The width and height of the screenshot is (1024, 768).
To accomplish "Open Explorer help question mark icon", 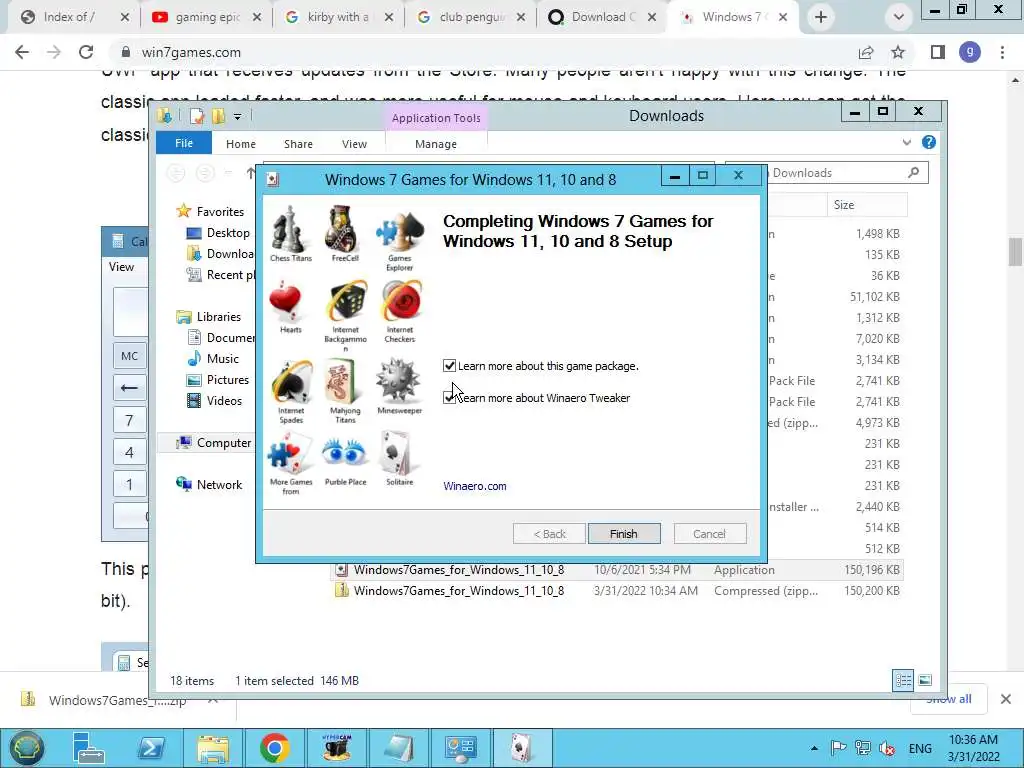I will coord(929,142).
